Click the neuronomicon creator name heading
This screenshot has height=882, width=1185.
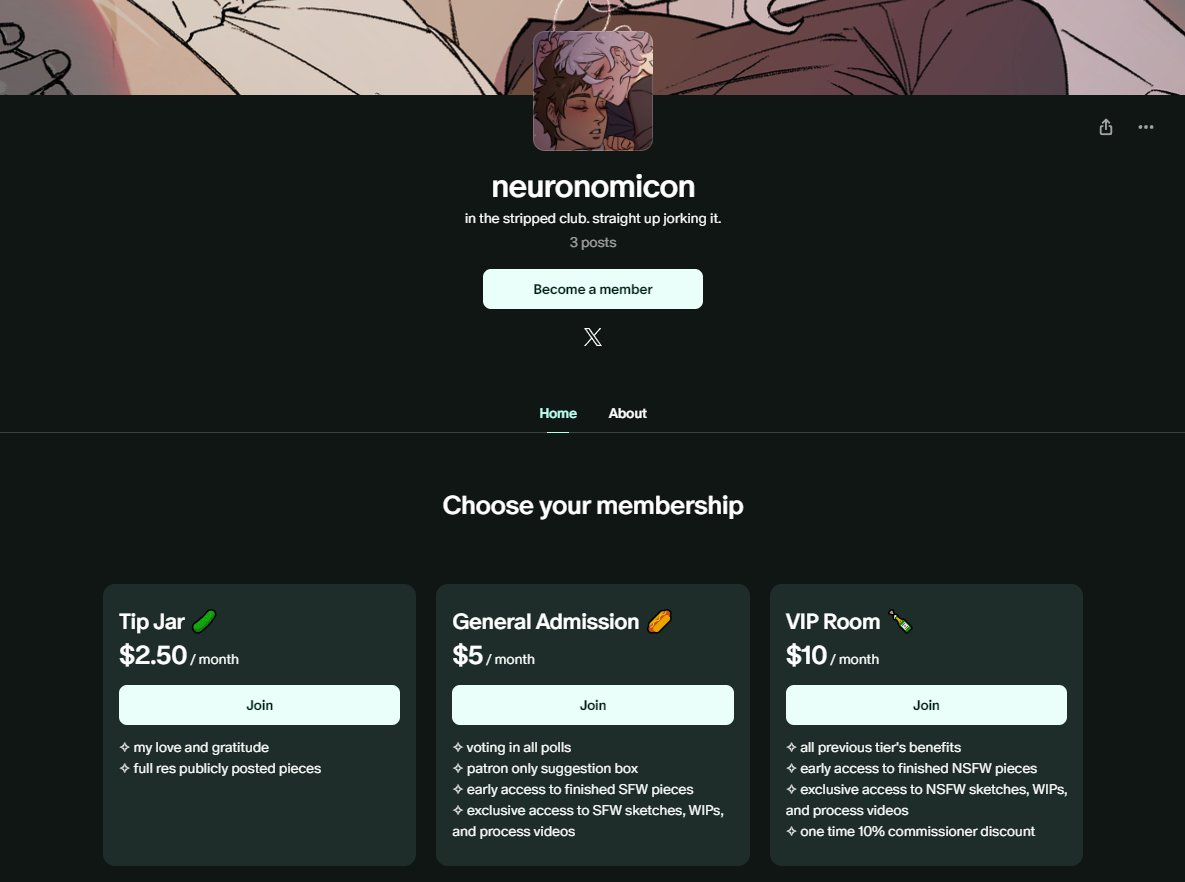click(593, 187)
